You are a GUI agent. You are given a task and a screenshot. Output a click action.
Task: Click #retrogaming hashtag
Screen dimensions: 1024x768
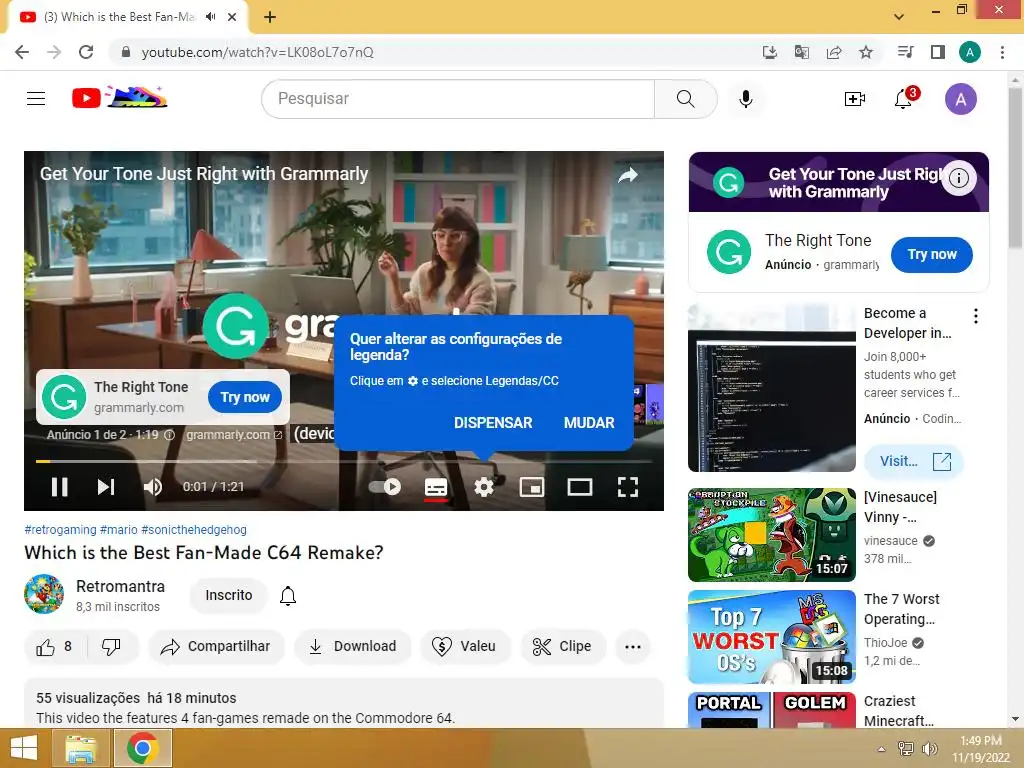[x=60, y=530]
